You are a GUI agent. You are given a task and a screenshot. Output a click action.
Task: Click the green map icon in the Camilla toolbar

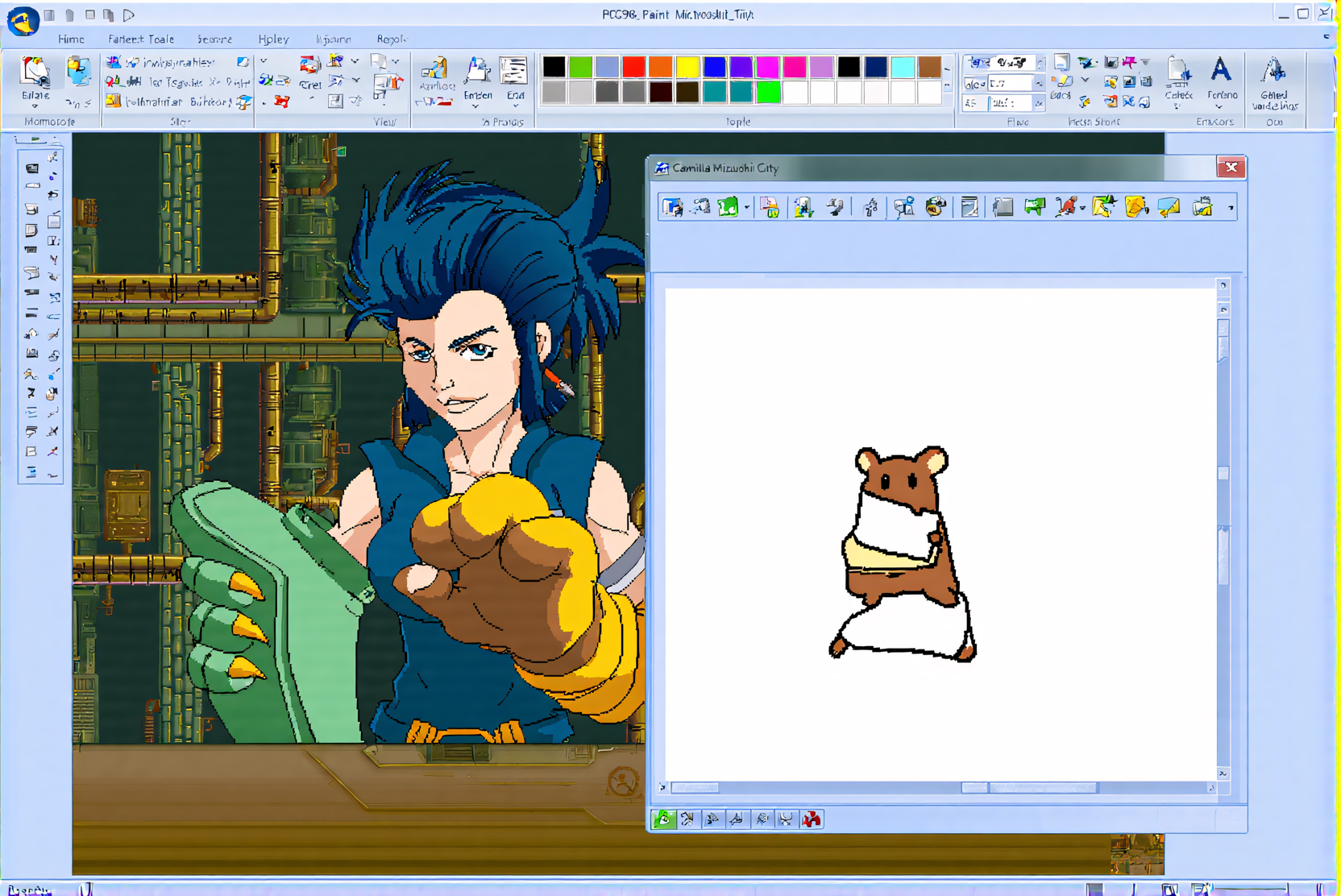coord(729,207)
